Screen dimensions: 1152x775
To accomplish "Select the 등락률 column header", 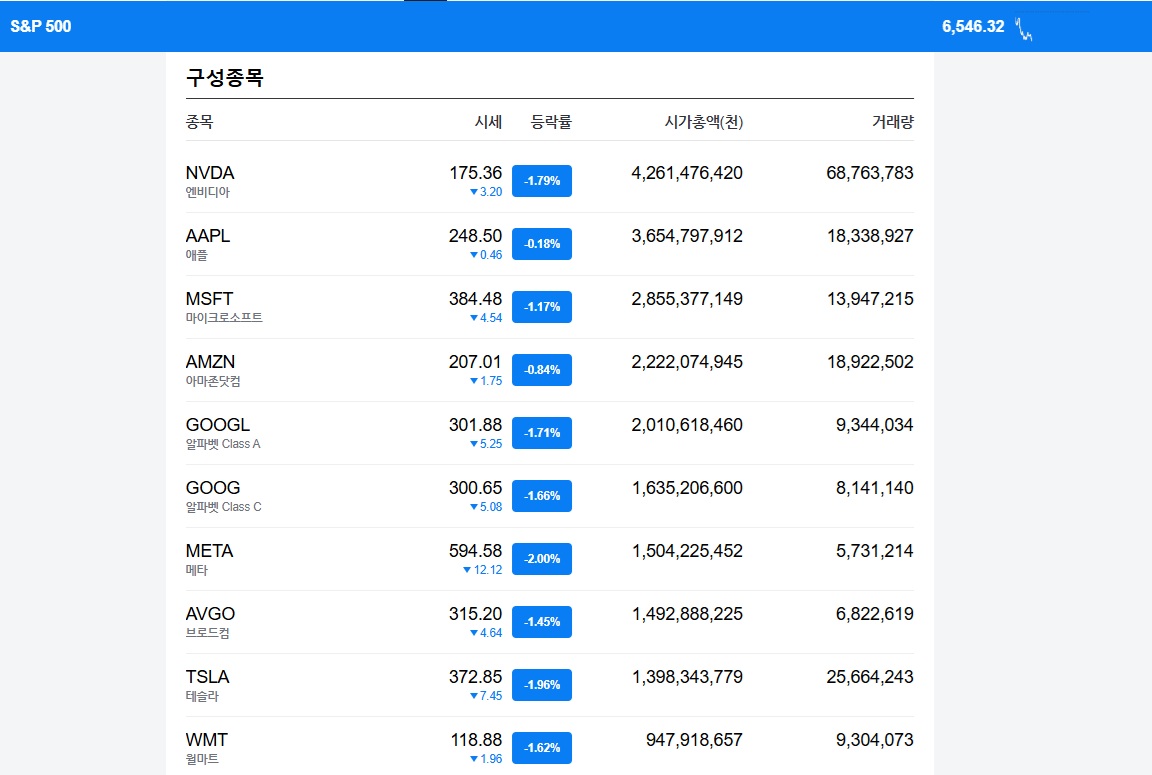I will click(x=551, y=122).
